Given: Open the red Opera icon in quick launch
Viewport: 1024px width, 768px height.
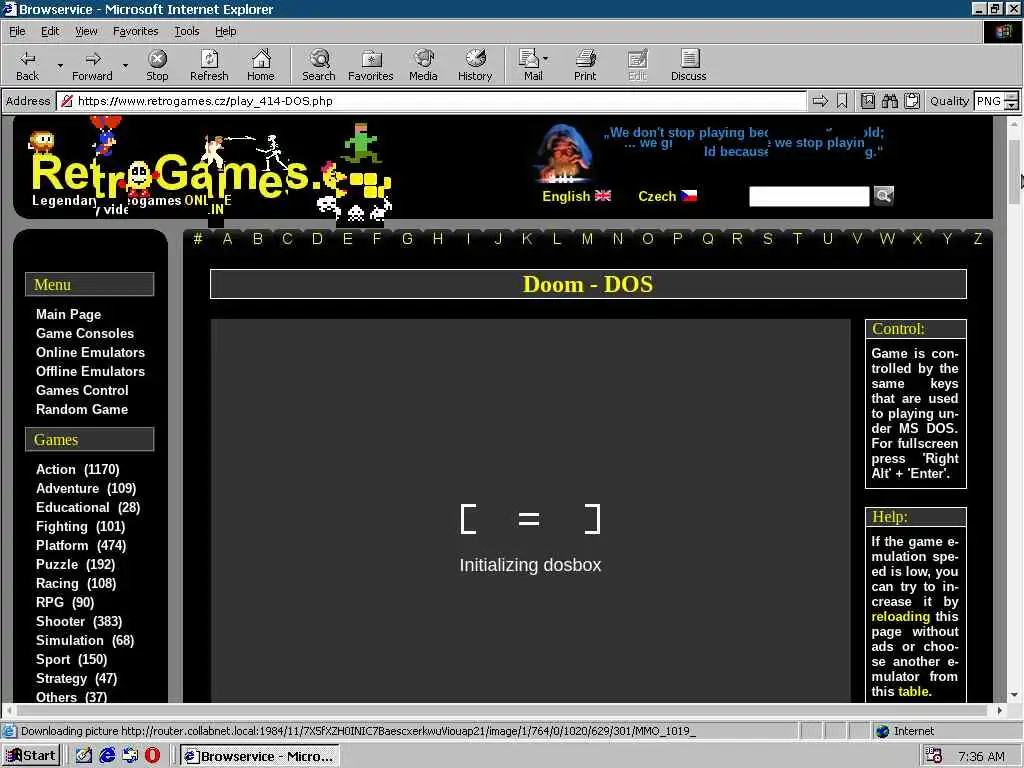Looking at the screenshot, I should (152, 755).
